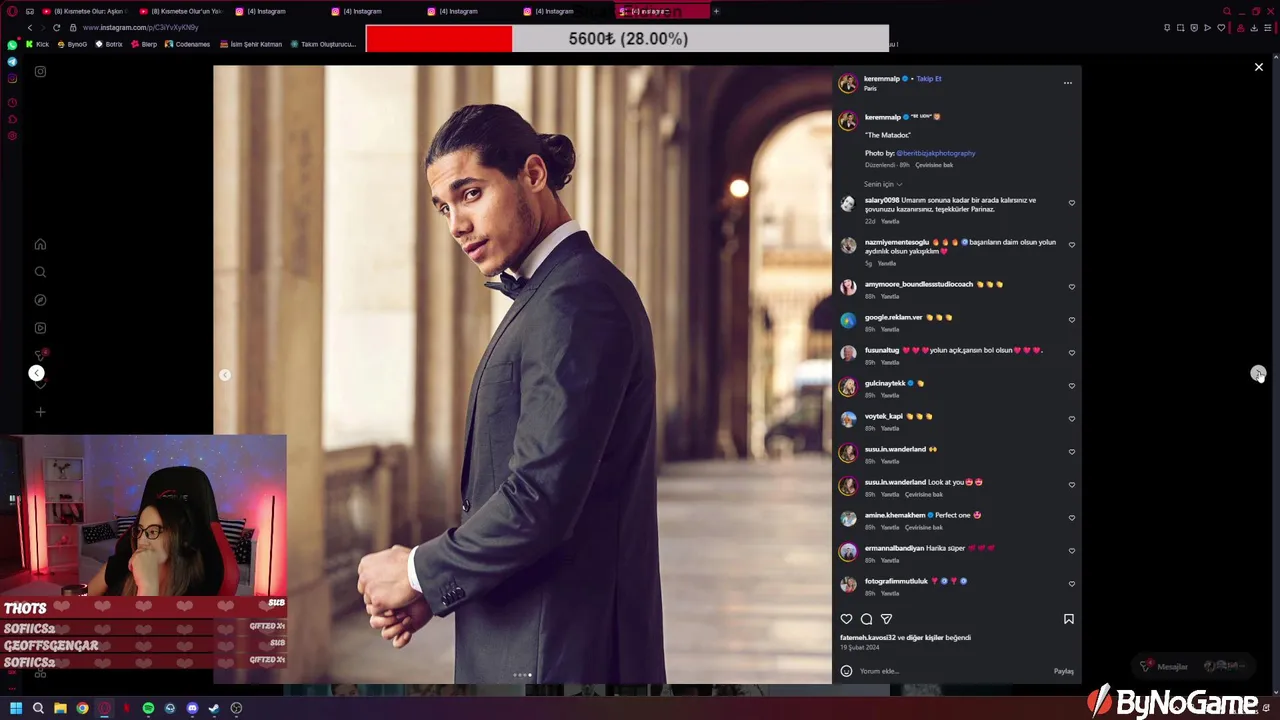Screen dimensions: 1280x720
Task: Focus the Yorum ekle comment field
Action: coord(950,671)
